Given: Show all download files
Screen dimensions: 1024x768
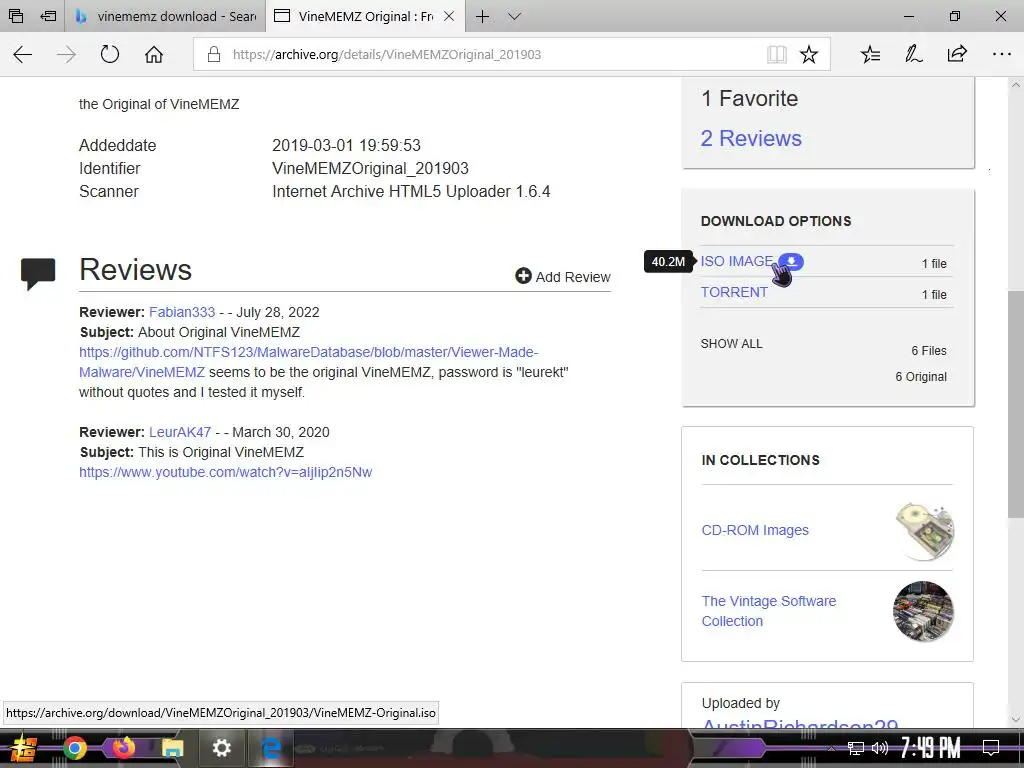Looking at the screenshot, I should [x=731, y=344].
